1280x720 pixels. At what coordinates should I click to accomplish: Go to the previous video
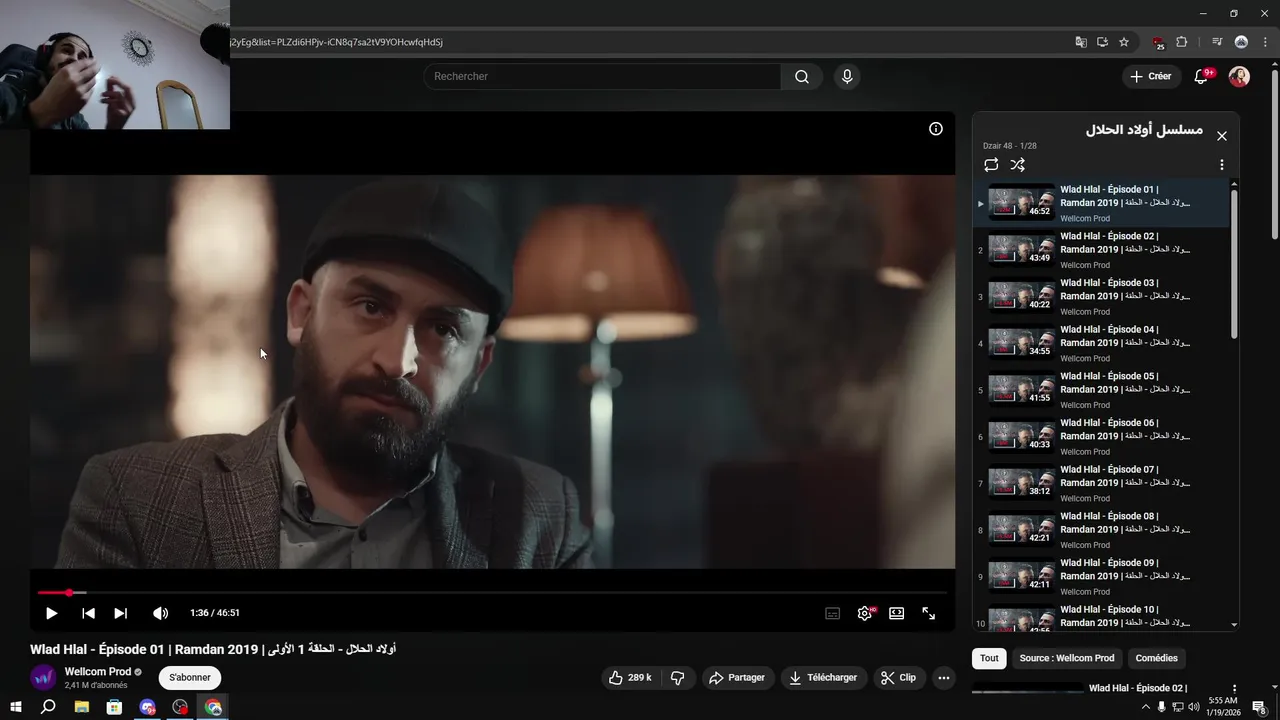pos(88,613)
